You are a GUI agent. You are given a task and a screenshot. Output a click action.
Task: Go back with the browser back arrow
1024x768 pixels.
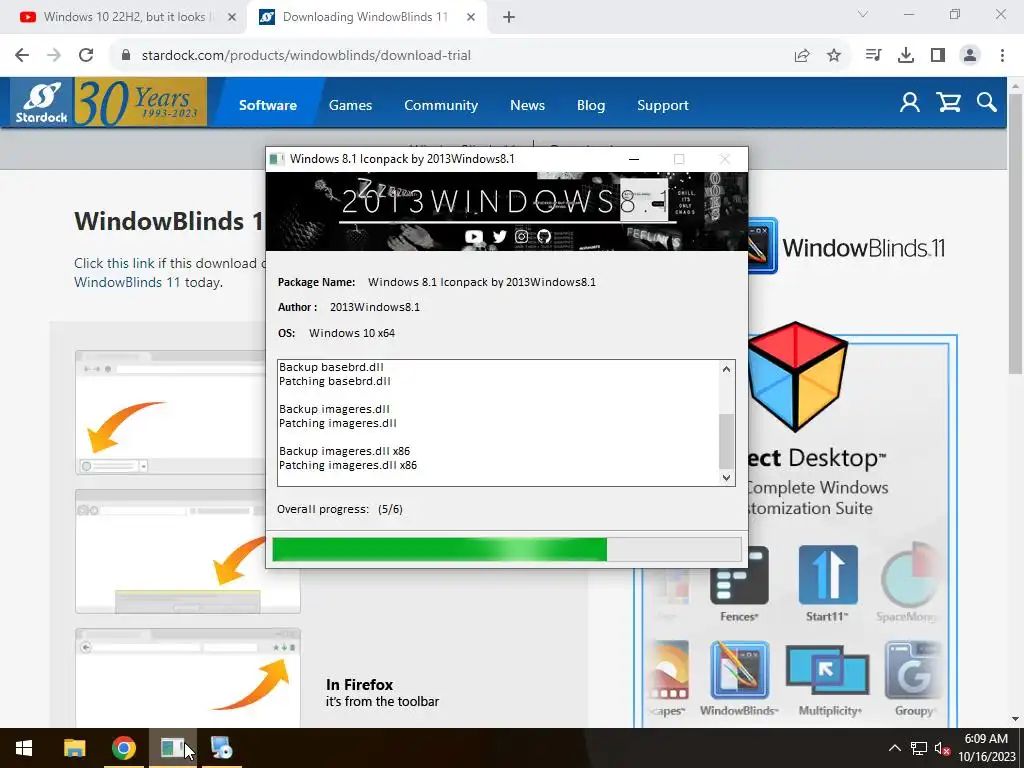click(x=22, y=56)
